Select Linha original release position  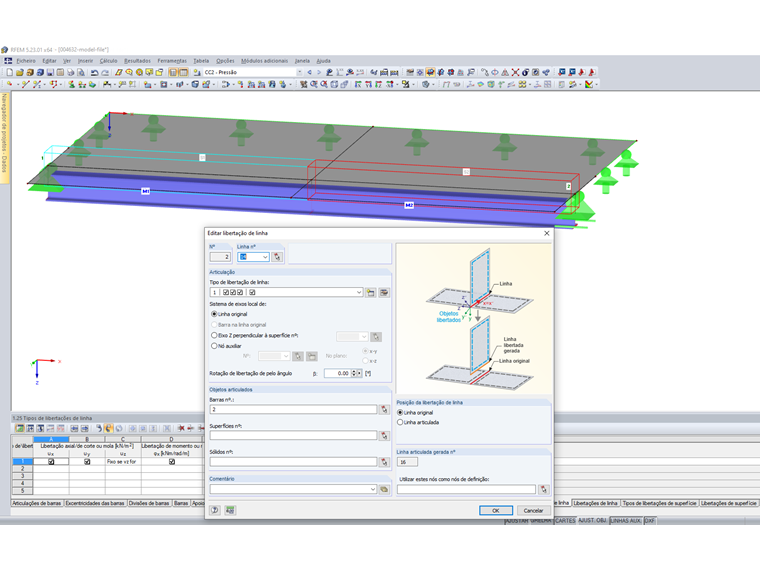point(400,412)
